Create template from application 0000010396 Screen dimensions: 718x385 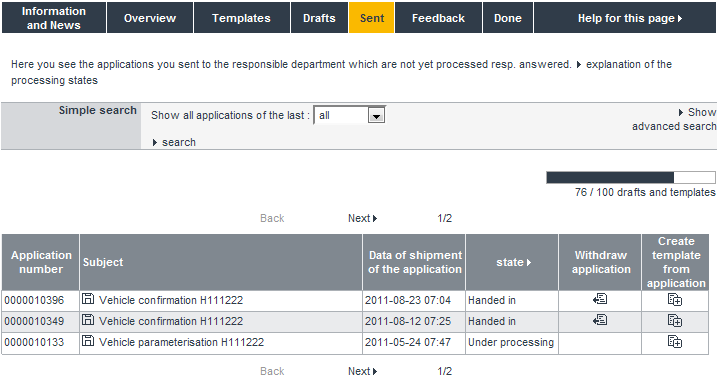tap(675, 300)
